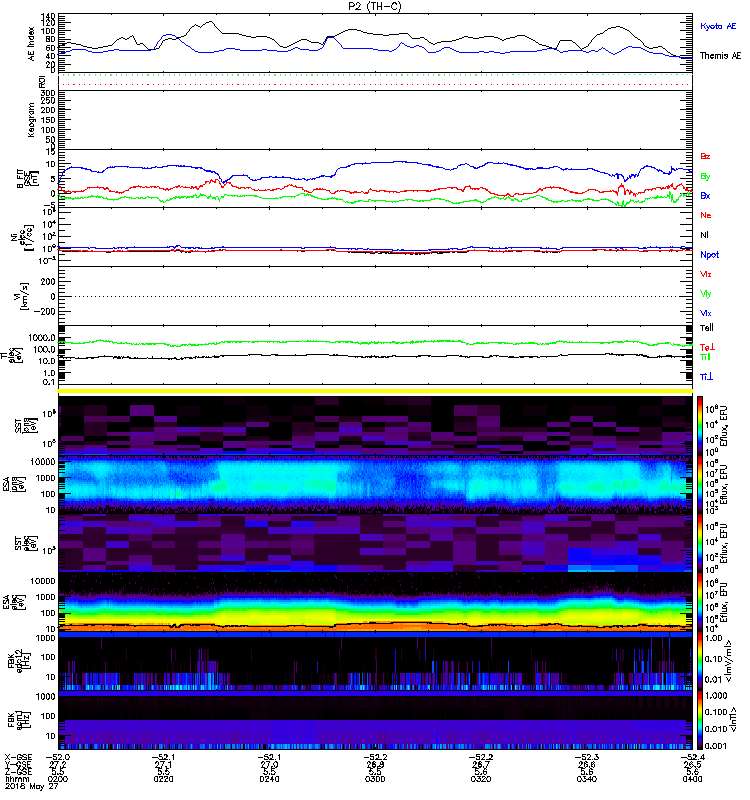The width and height of the screenshot is (750, 800).
Task: Select the green Ti parallel legend label
Action: coord(705,357)
